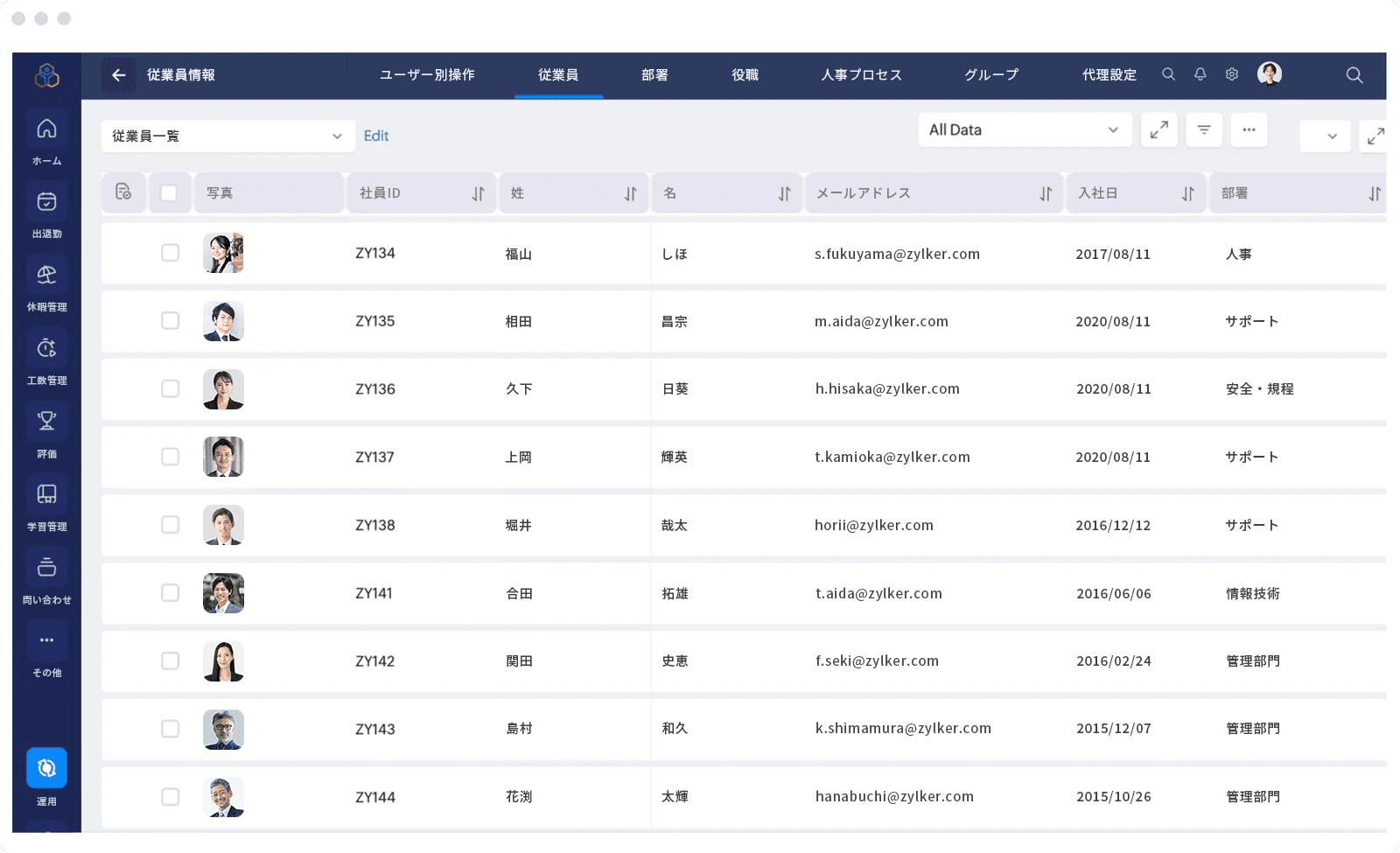The image size is (1400, 853).
Task: Sort by 社員ID column
Action: [478, 193]
